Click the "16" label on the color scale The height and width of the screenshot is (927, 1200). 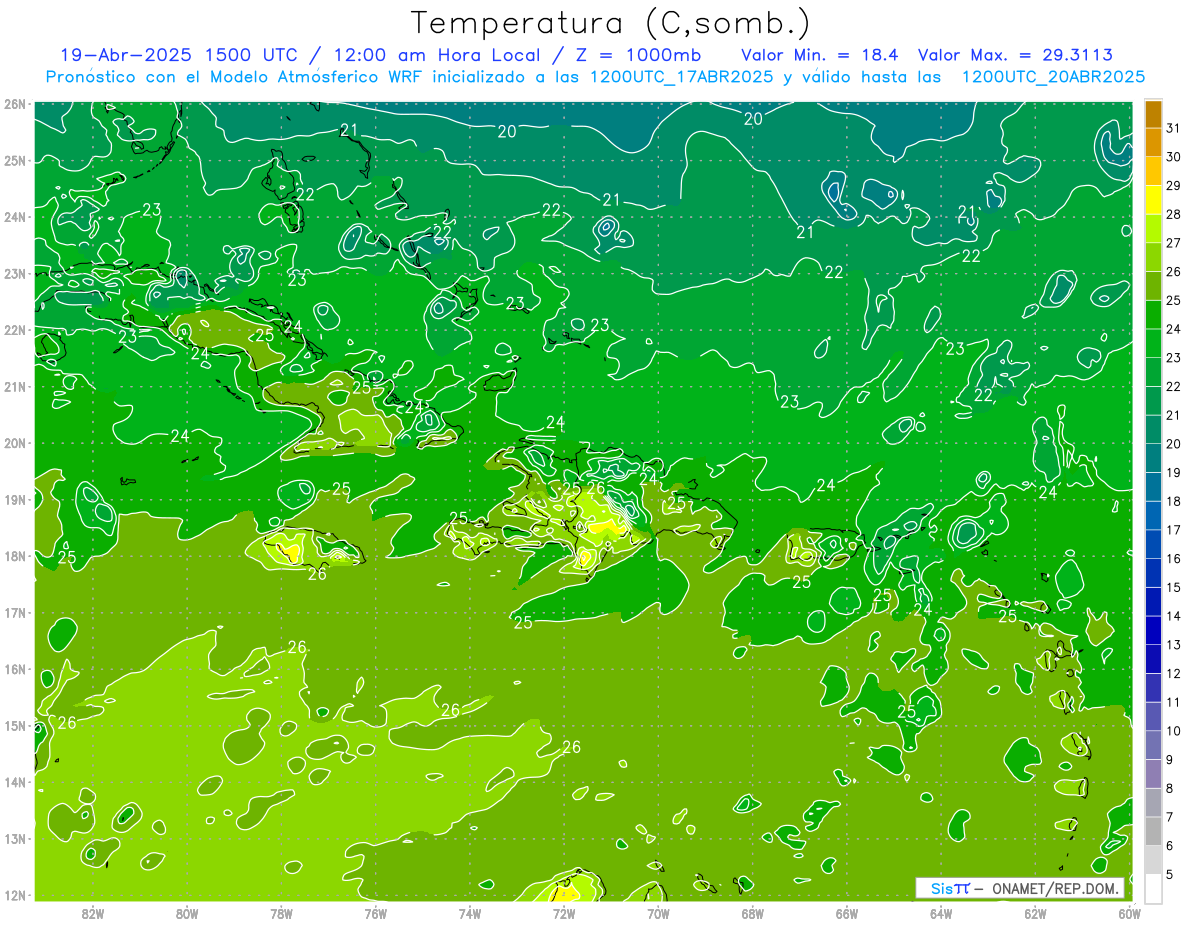(1174, 558)
